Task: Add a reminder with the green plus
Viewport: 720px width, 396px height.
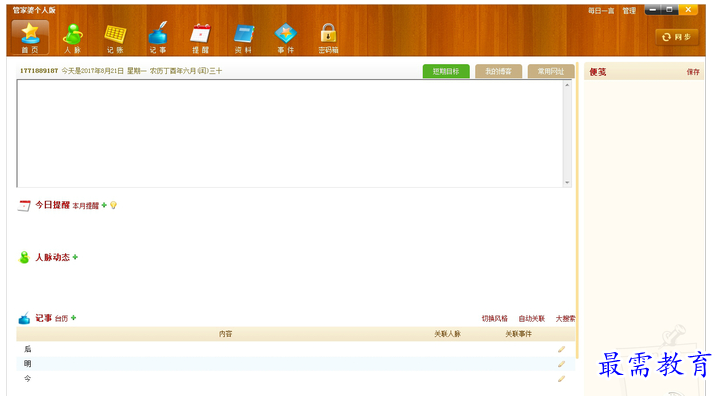Action: [x=104, y=205]
